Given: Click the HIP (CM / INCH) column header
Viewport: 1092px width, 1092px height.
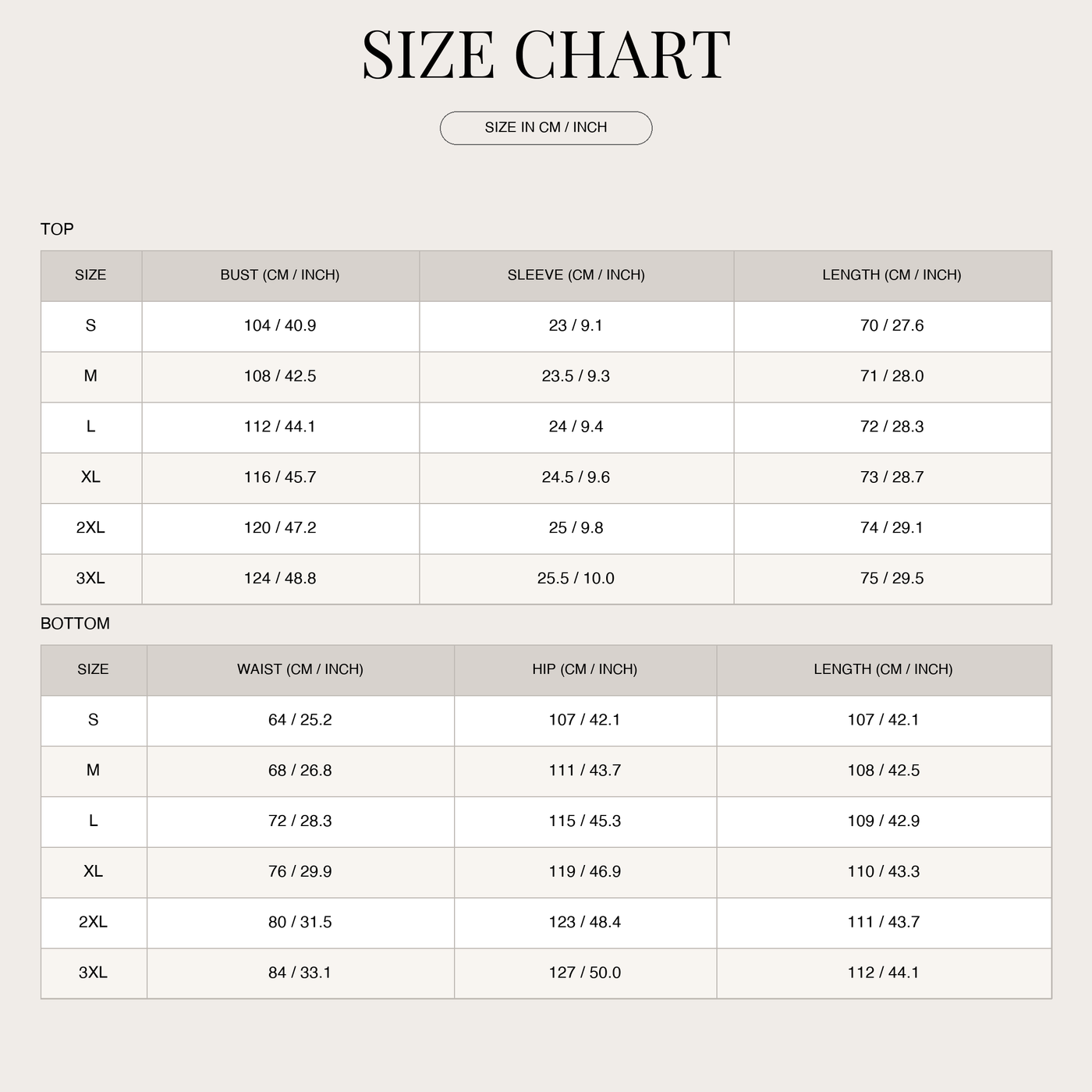Looking at the screenshot, I should (585, 669).
